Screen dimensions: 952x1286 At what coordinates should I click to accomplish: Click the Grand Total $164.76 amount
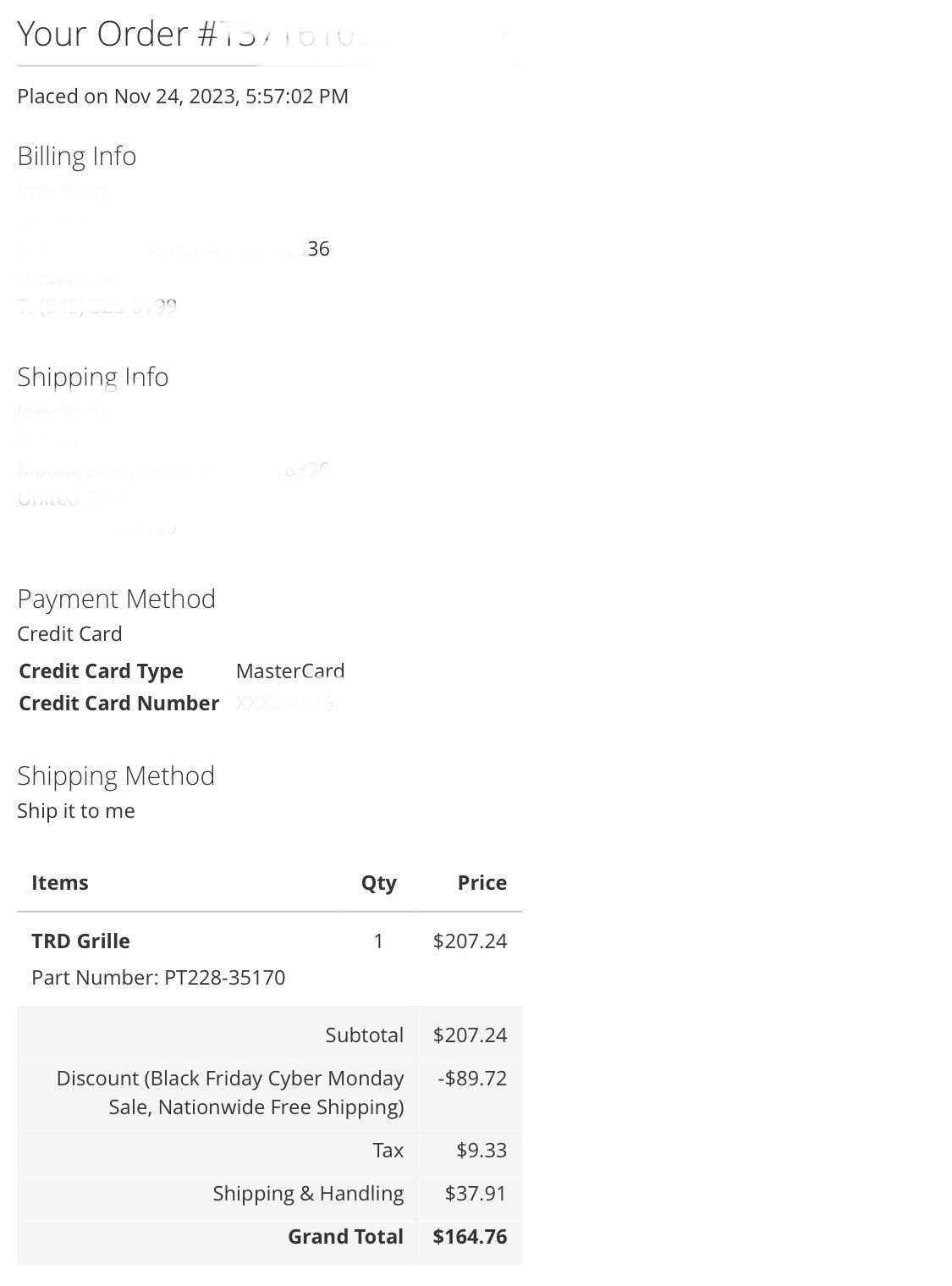click(470, 1236)
